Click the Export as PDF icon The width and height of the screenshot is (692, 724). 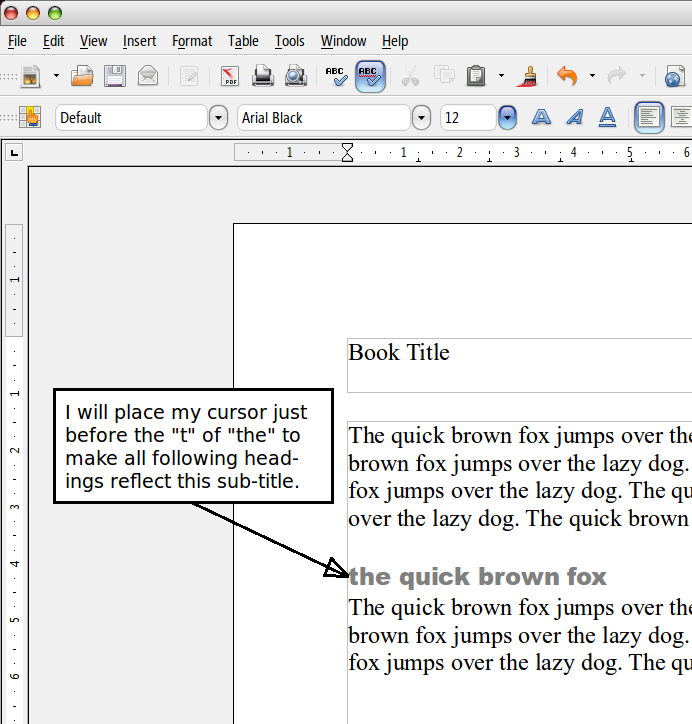(x=230, y=76)
